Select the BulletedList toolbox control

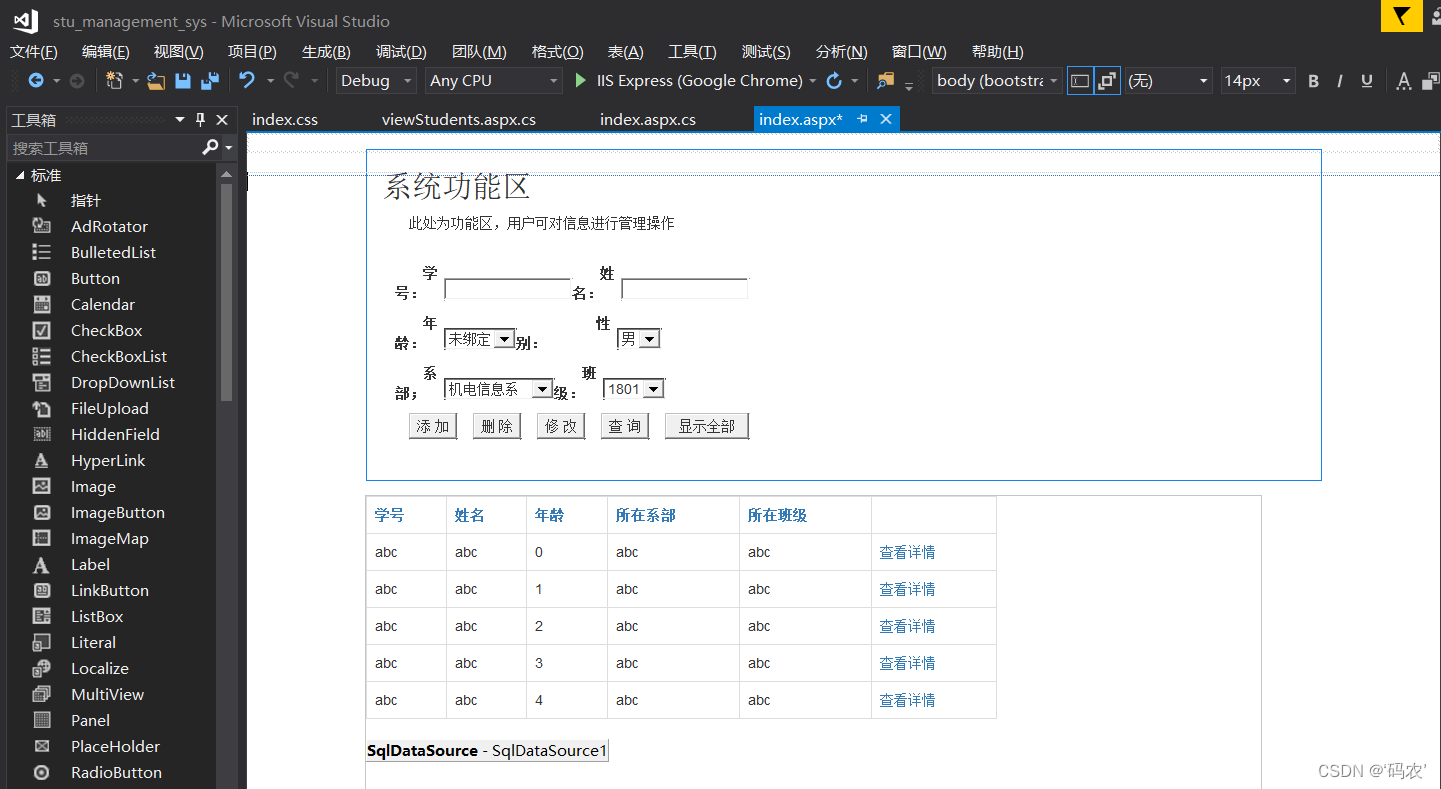coord(113,253)
